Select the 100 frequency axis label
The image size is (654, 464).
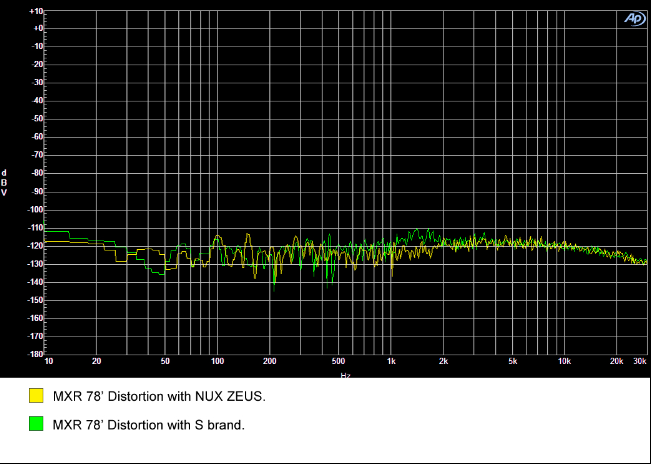[x=217, y=362]
